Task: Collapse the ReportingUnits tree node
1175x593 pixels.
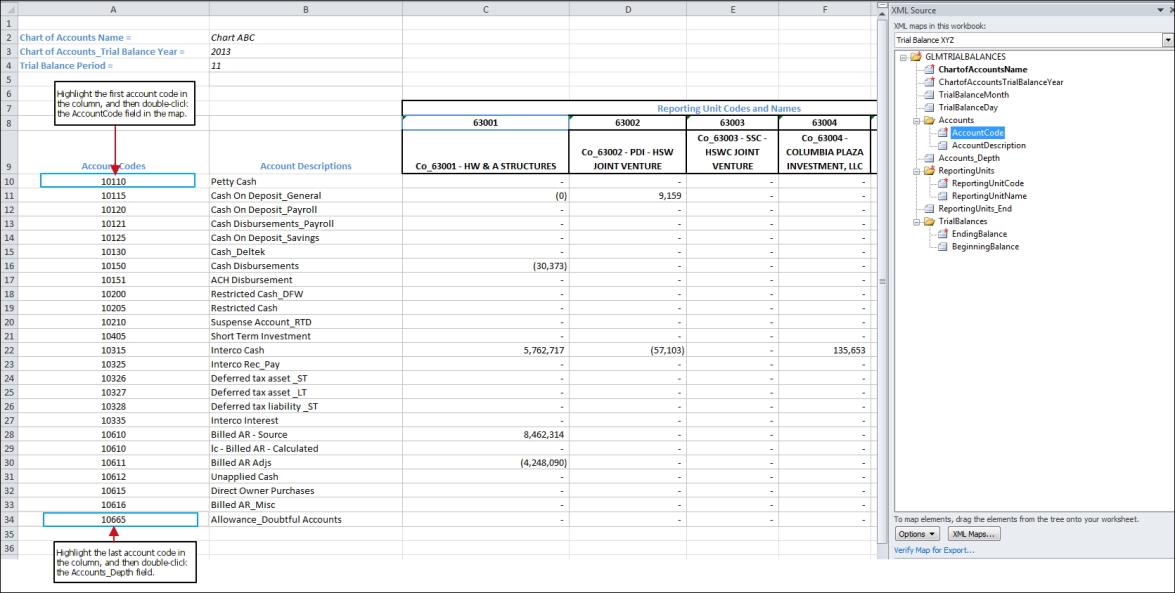Action: point(916,171)
